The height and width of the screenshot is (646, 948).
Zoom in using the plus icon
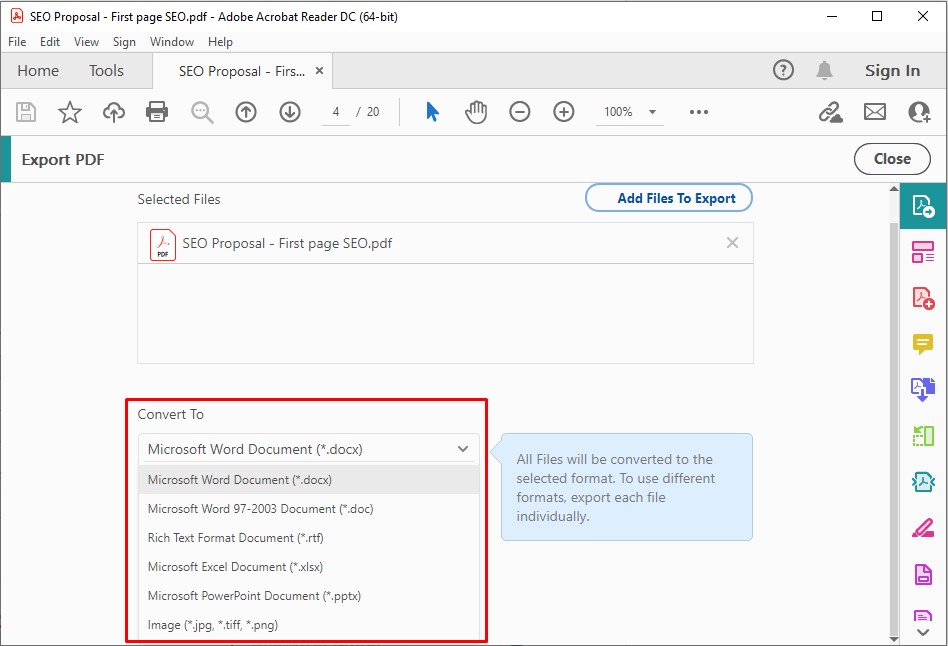point(564,112)
